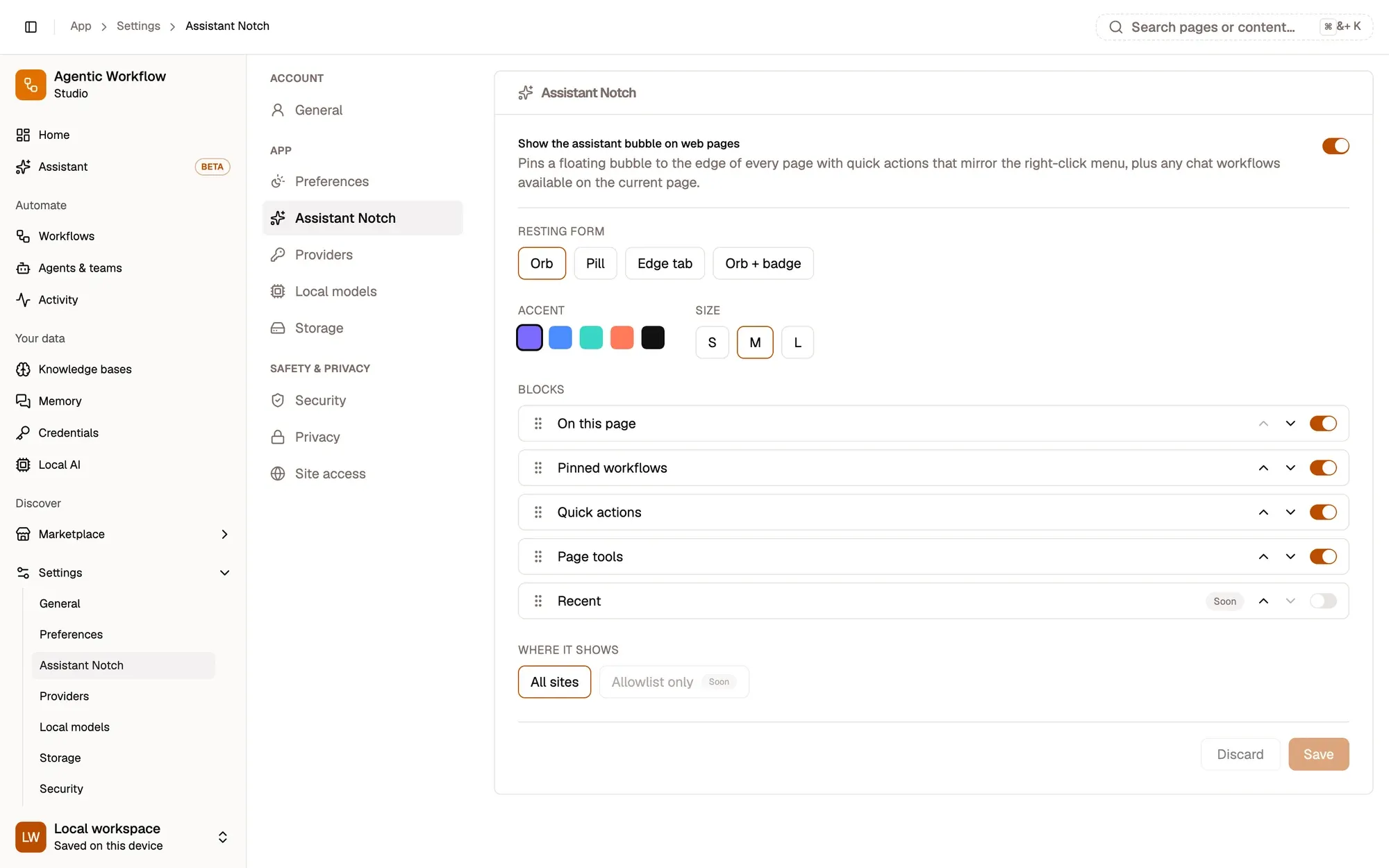The height and width of the screenshot is (868, 1389).
Task: Move Pinned workflows block up
Action: click(1263, 468)
